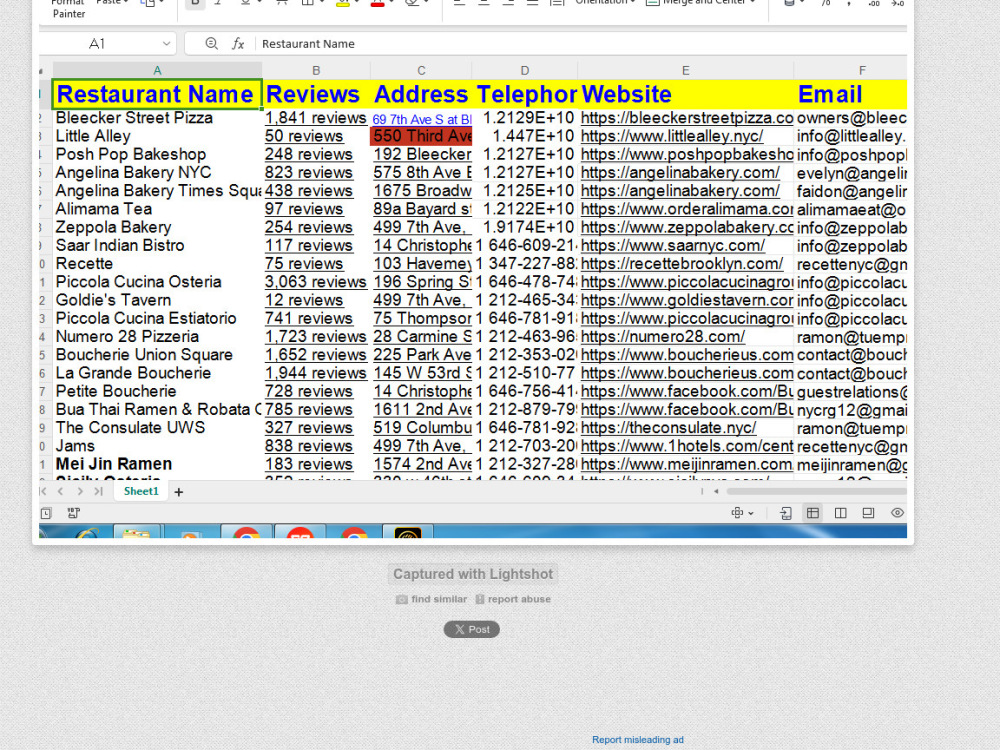The height and width of the screenshot is (750, 1000).
Task: Switch to the Sheet1 tab
Action: [141, 491]
